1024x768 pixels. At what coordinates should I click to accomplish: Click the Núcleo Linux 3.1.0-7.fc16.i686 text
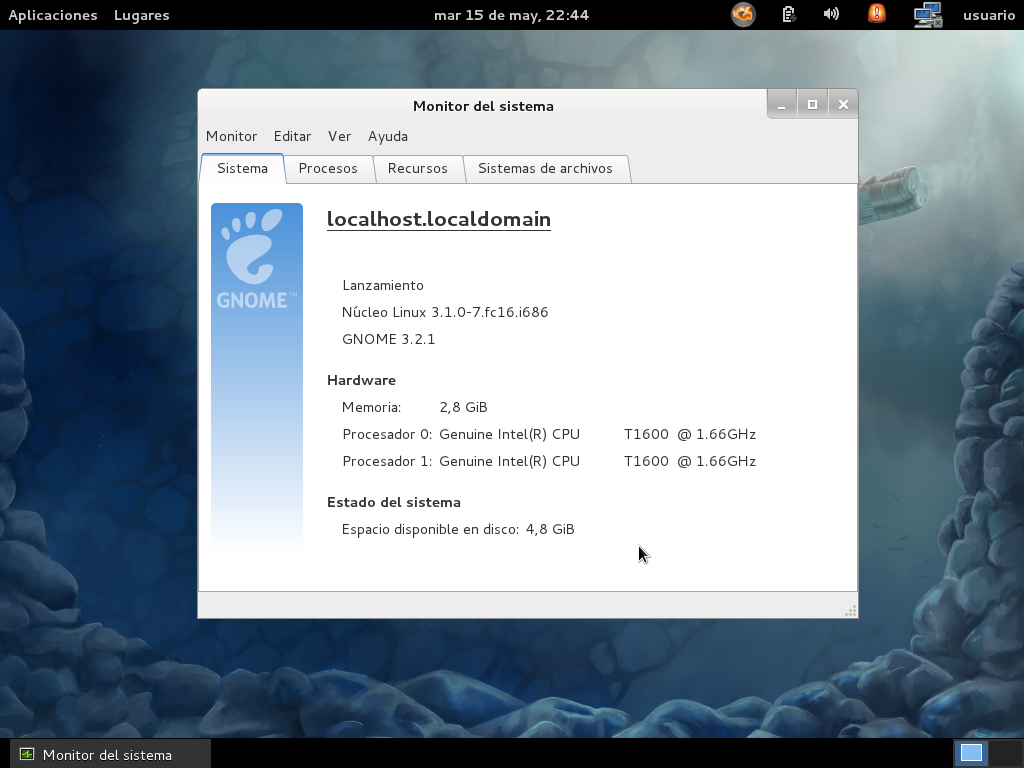(445, 312)
